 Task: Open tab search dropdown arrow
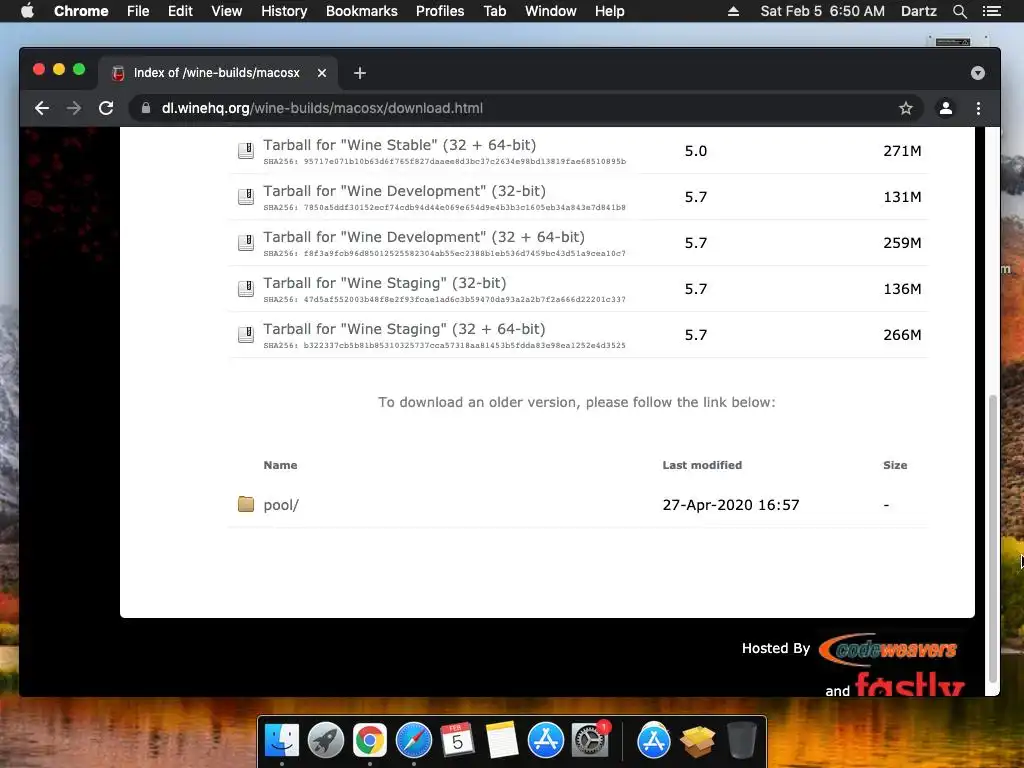click(977, 73)
